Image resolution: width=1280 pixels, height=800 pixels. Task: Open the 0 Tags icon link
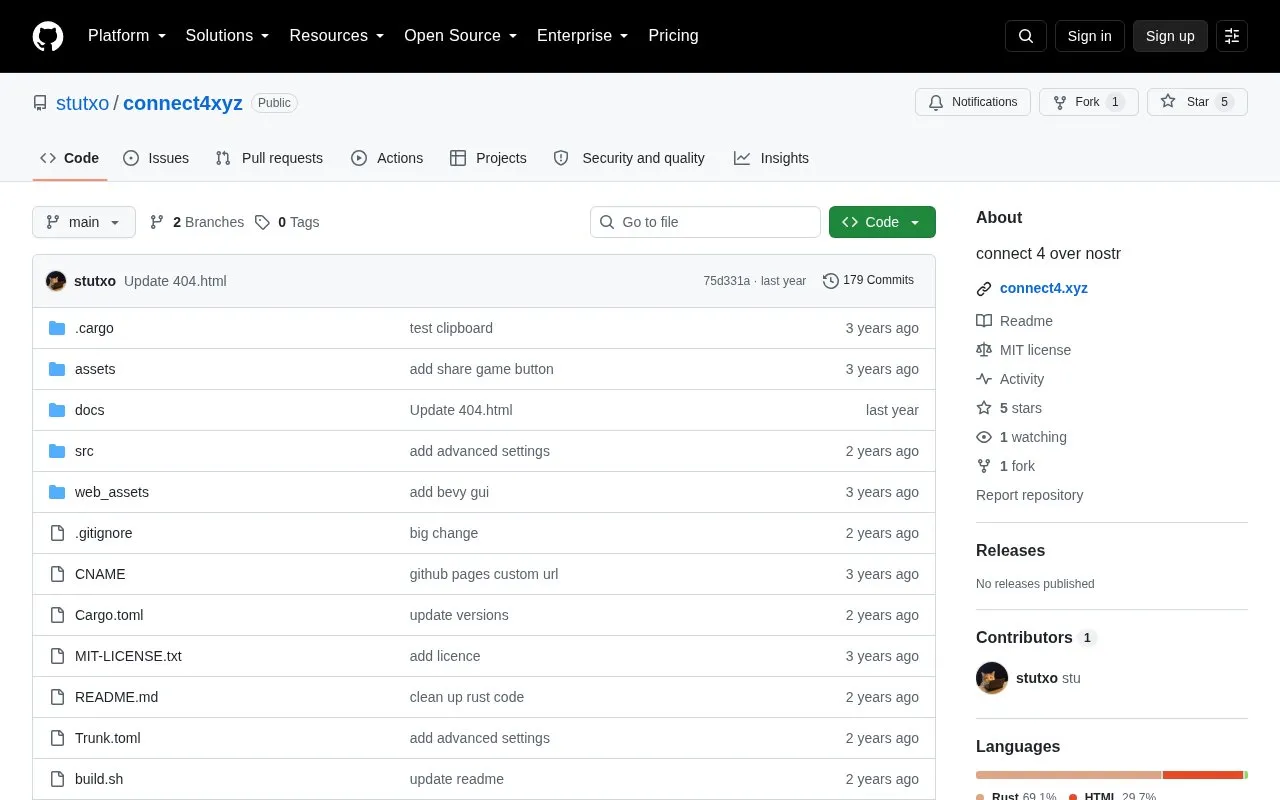pyautogui.click(x=262, y=222)
